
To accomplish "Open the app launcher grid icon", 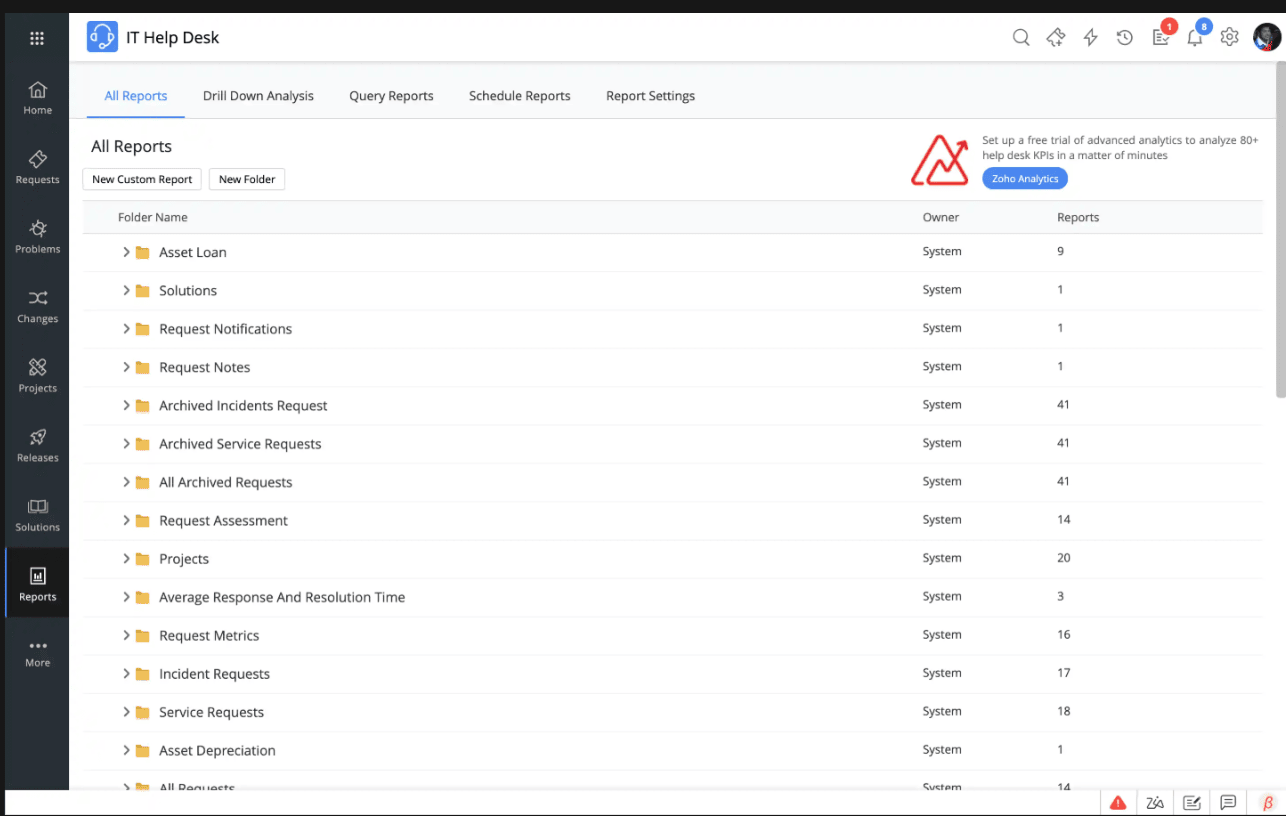I will click(x=37, y=39).
